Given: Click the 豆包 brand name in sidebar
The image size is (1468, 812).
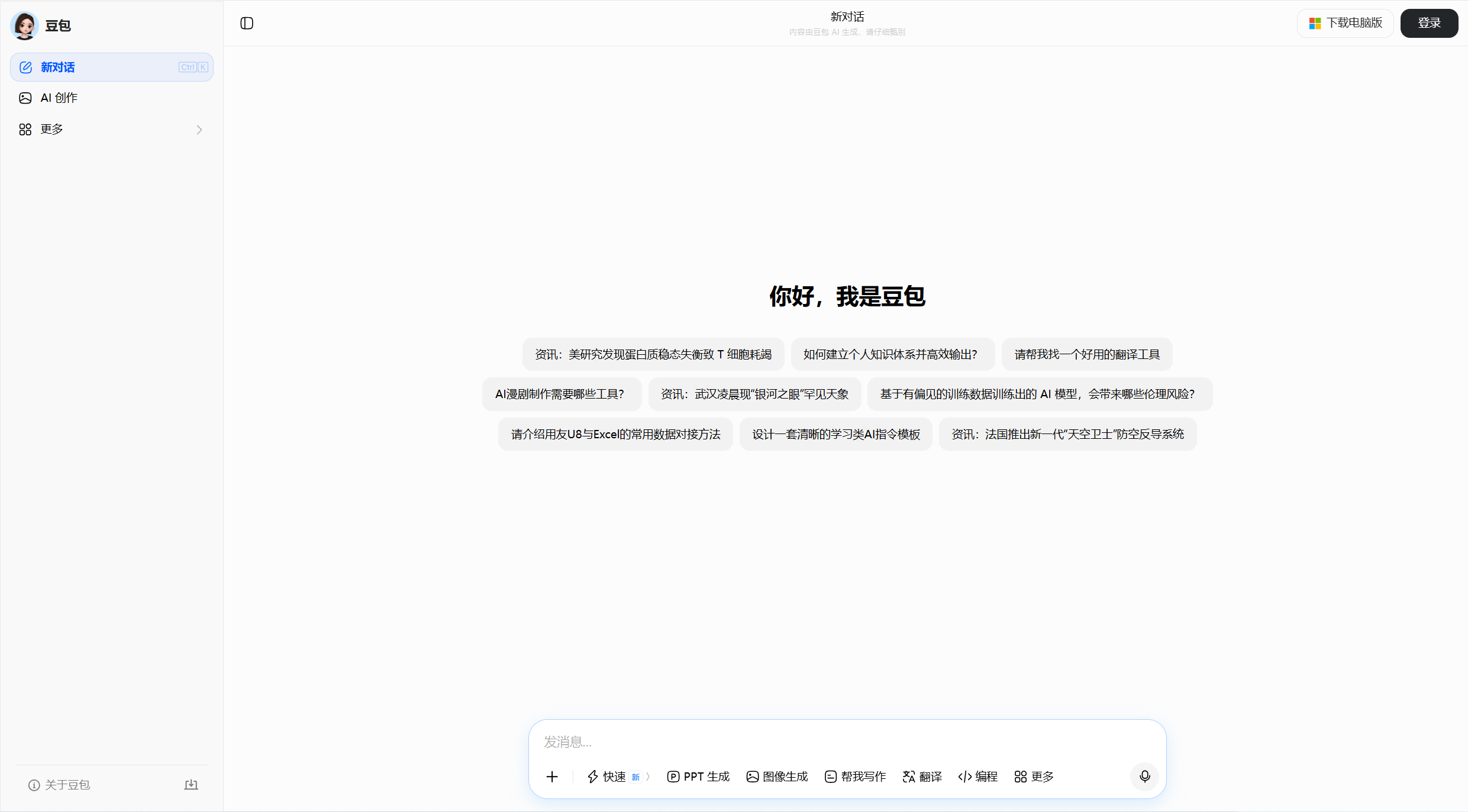Looking at the screenshot, I should click(58, 25).
